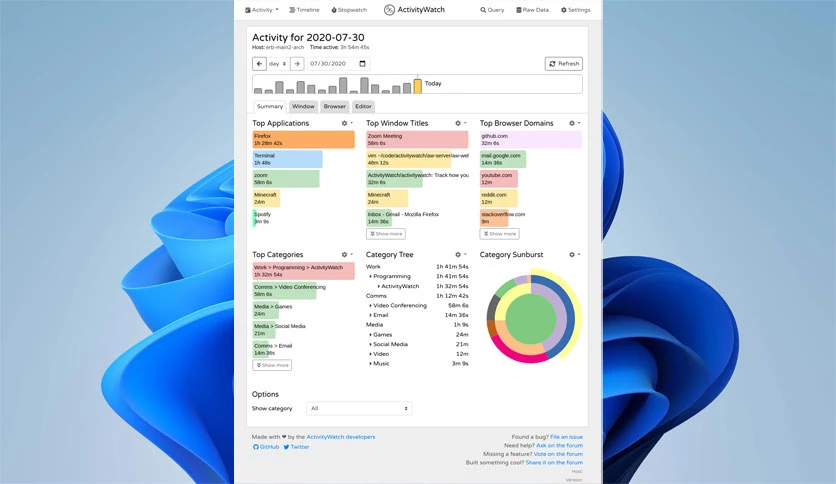Viewport: 836px width, 484px height.
Task: Click the Firefox application bar
Action: (x=303, y=140)
